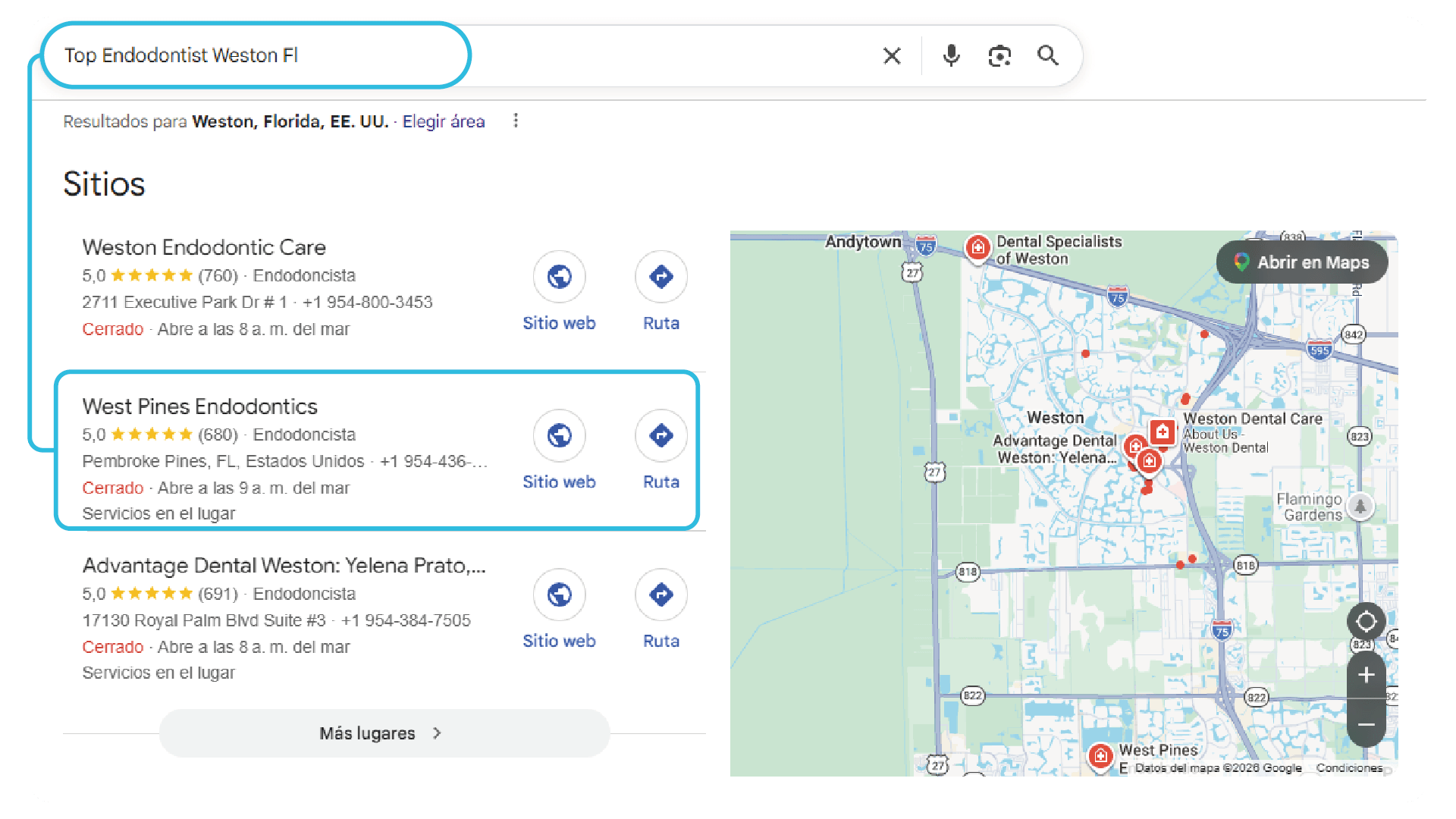Zoom in on the map
This screenshot has width=1456, height=819.
1366,675
